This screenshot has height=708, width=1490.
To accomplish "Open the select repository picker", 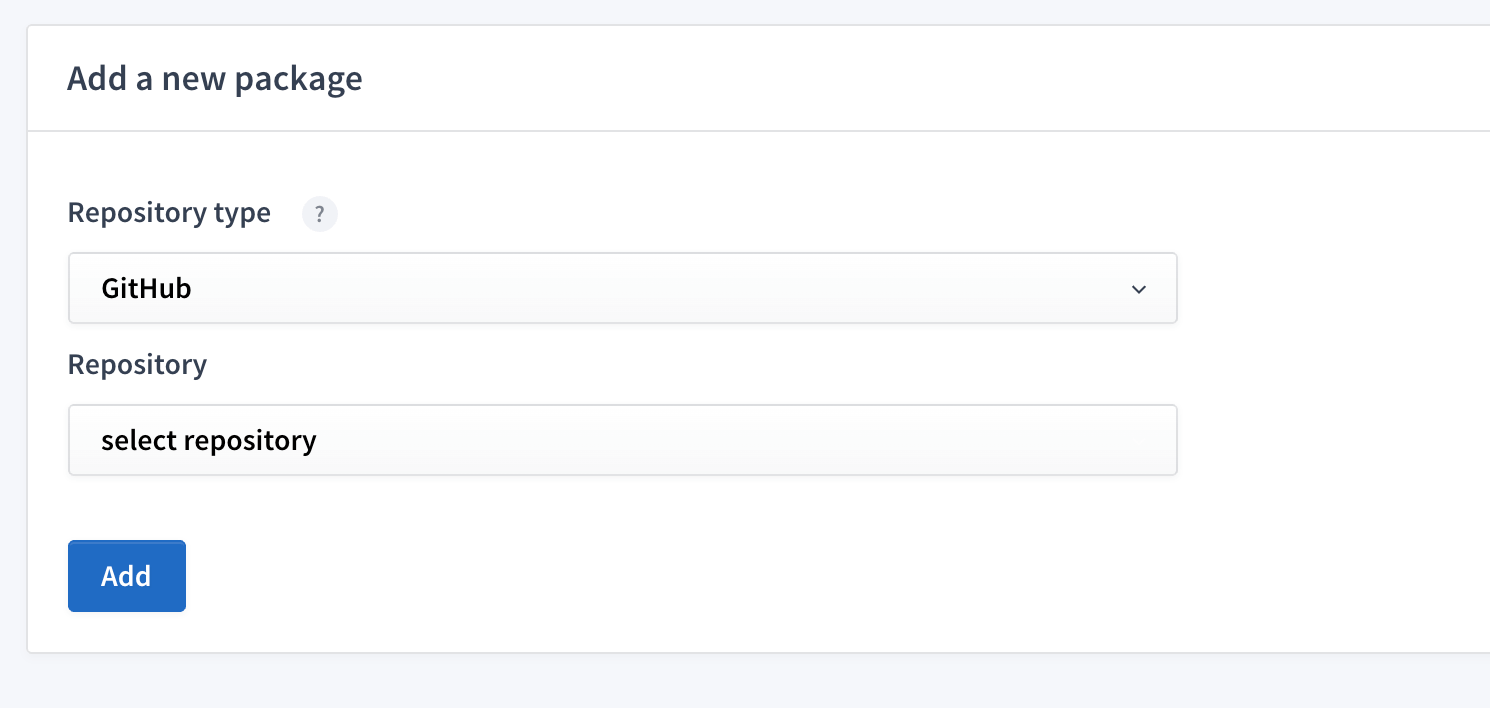I will (622, 440).
